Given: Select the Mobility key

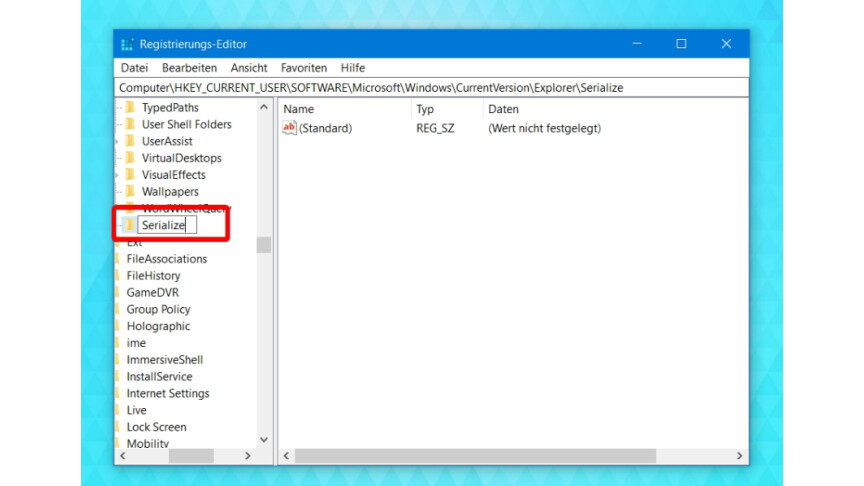Looking at the screenshot, I should coord(148,443).
